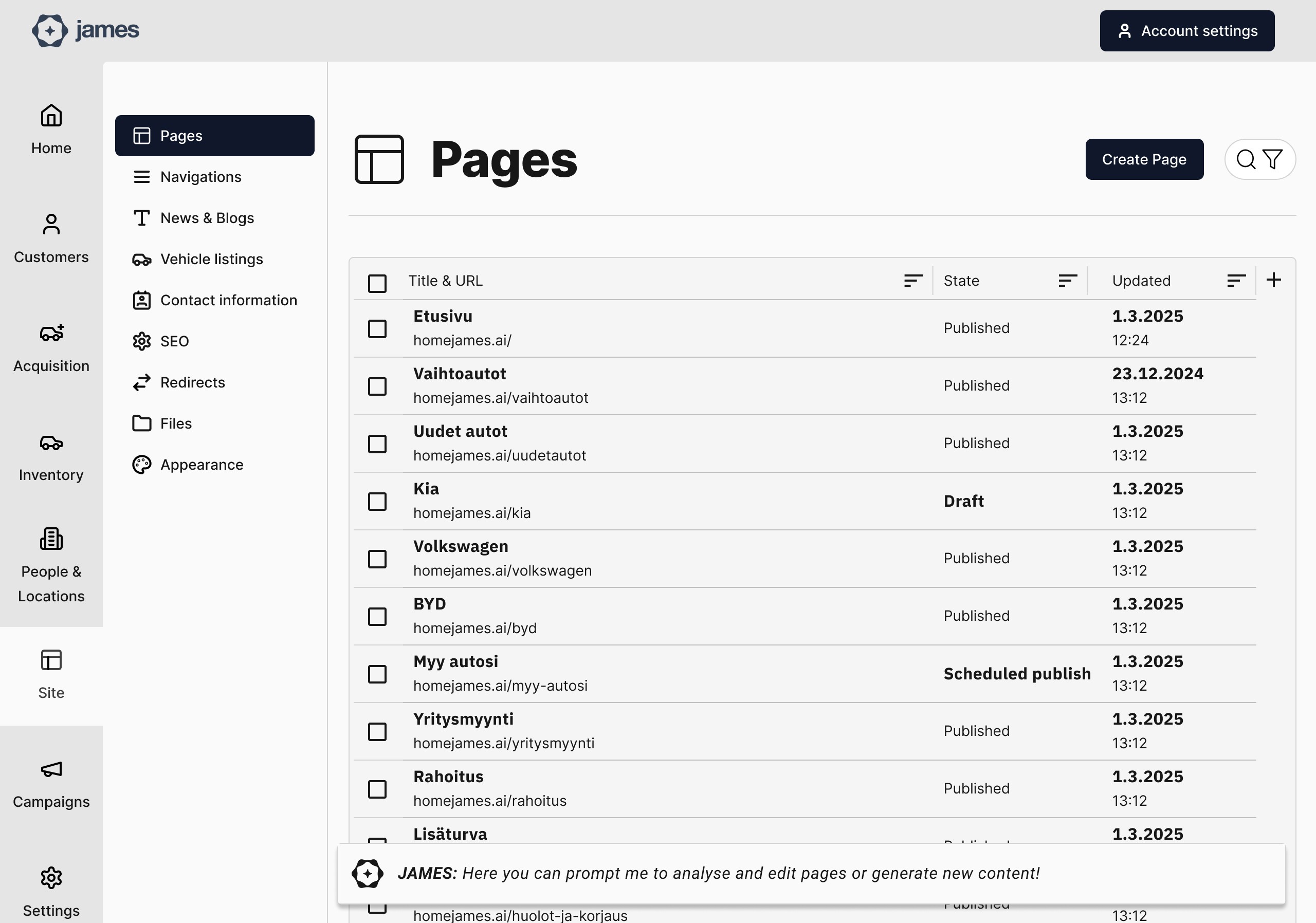Check the Etusivu row checkbox
The width and height of the screenshot is (1316, 923).
point(377,329)
